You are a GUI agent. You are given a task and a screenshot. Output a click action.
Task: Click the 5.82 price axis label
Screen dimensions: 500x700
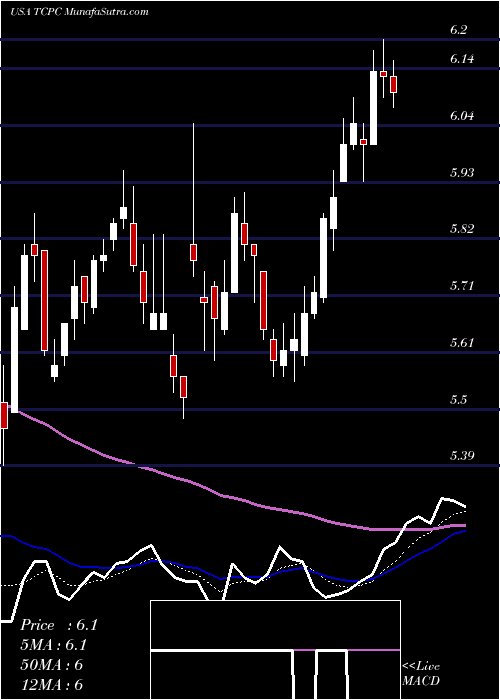462,229
